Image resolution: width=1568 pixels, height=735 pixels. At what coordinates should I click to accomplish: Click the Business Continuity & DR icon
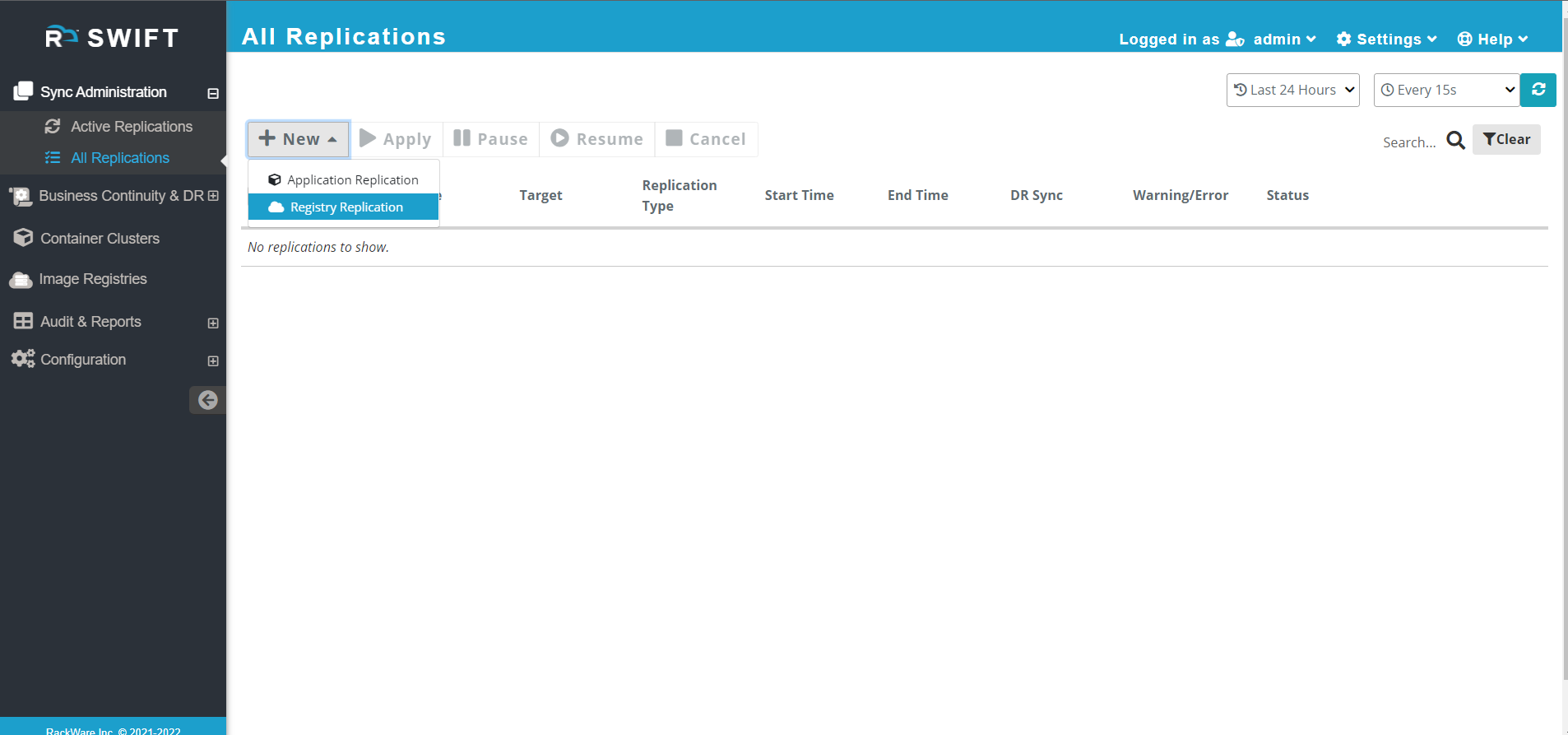pos(21,196)
